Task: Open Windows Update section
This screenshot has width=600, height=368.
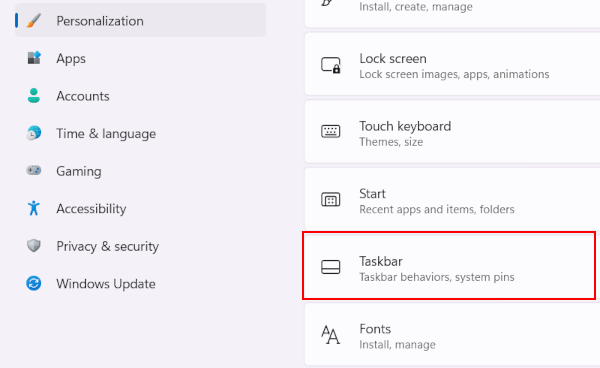Action: tap(140, 283)
